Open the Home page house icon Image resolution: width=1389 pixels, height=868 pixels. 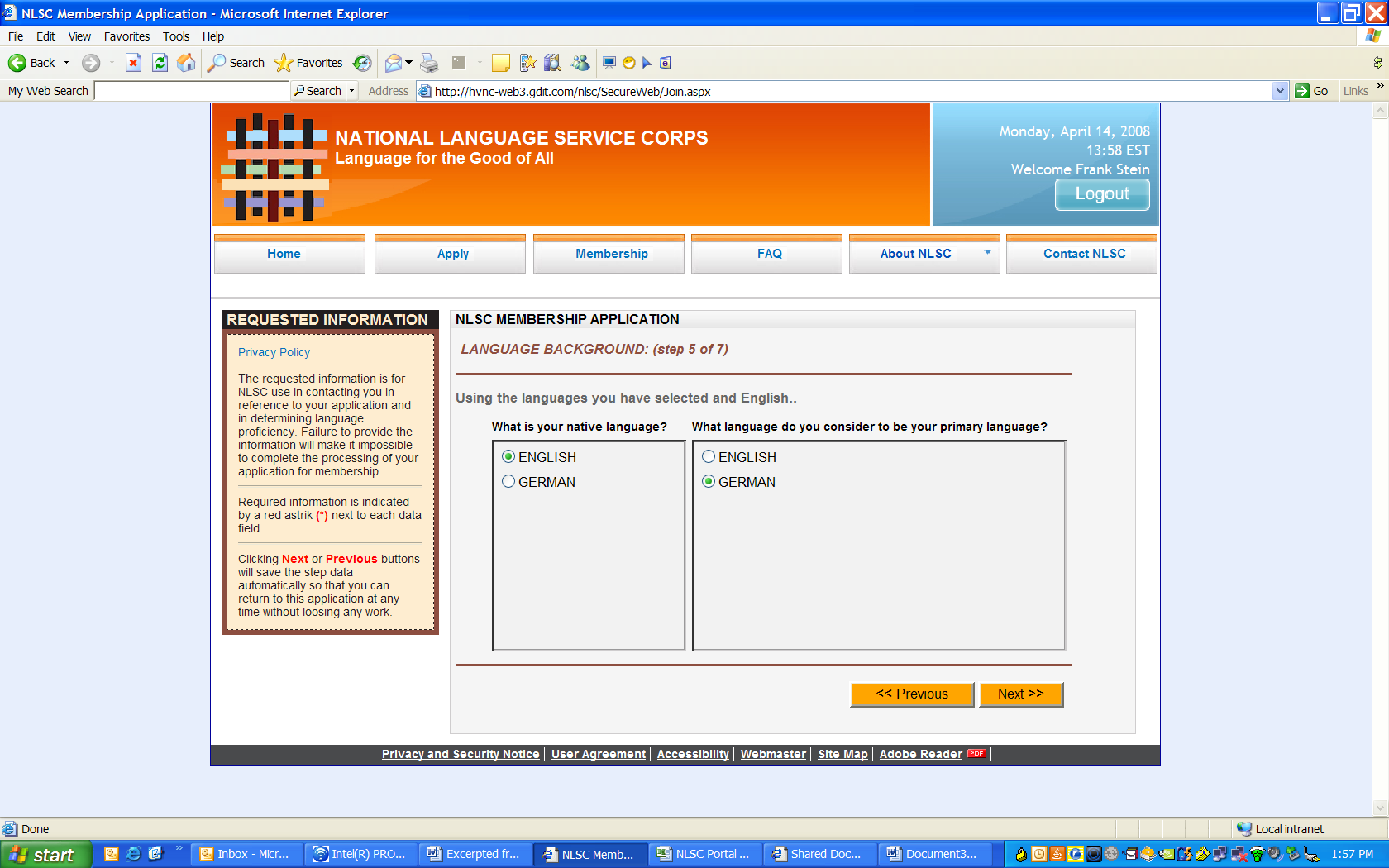point(187,63)
